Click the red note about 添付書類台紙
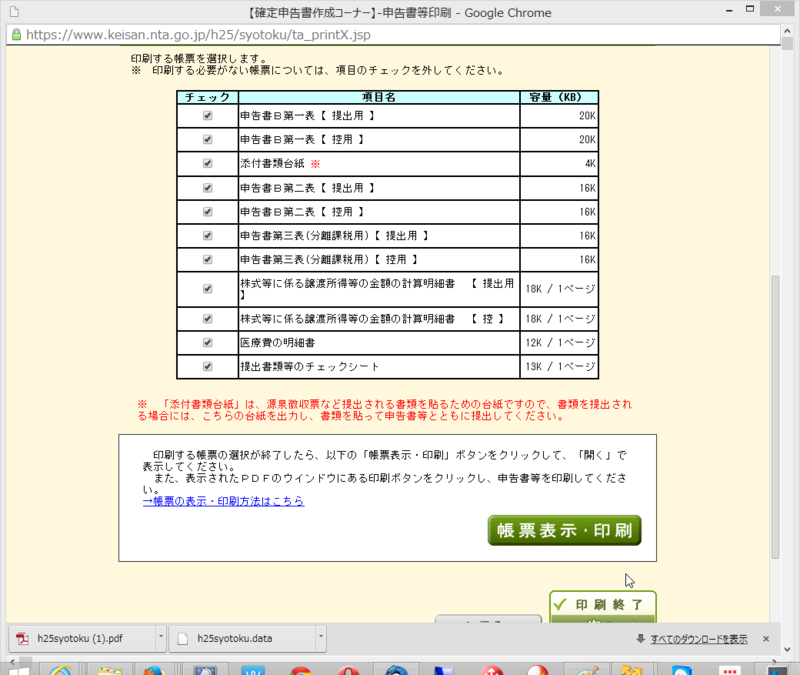Viewport: 800px width, 675px height. [385, 410]
